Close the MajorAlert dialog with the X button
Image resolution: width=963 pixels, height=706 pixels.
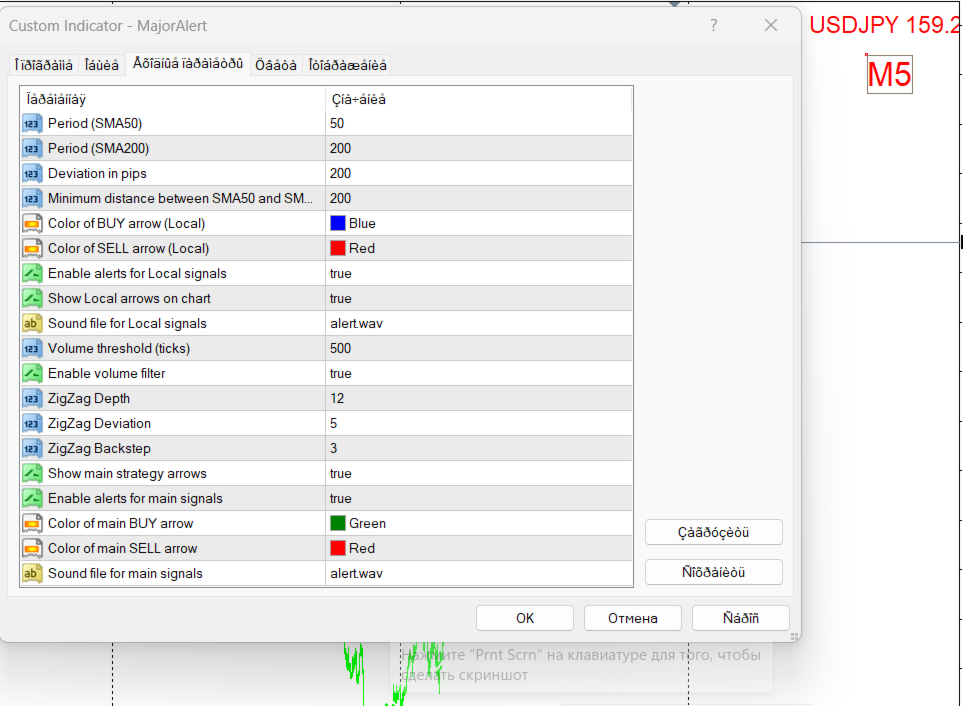771,25
